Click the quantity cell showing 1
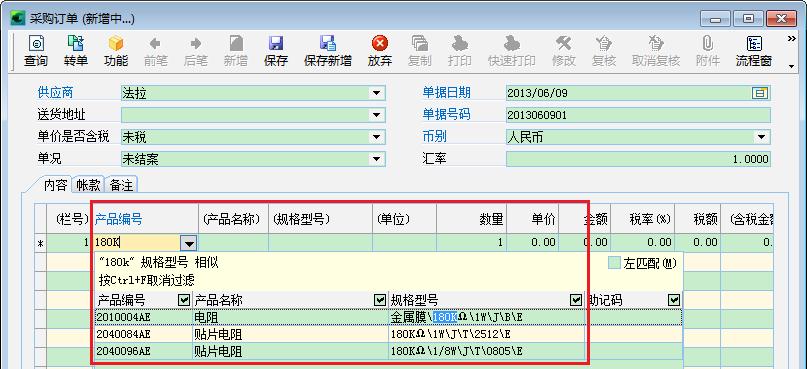The image size is (807, 369). 471,242
